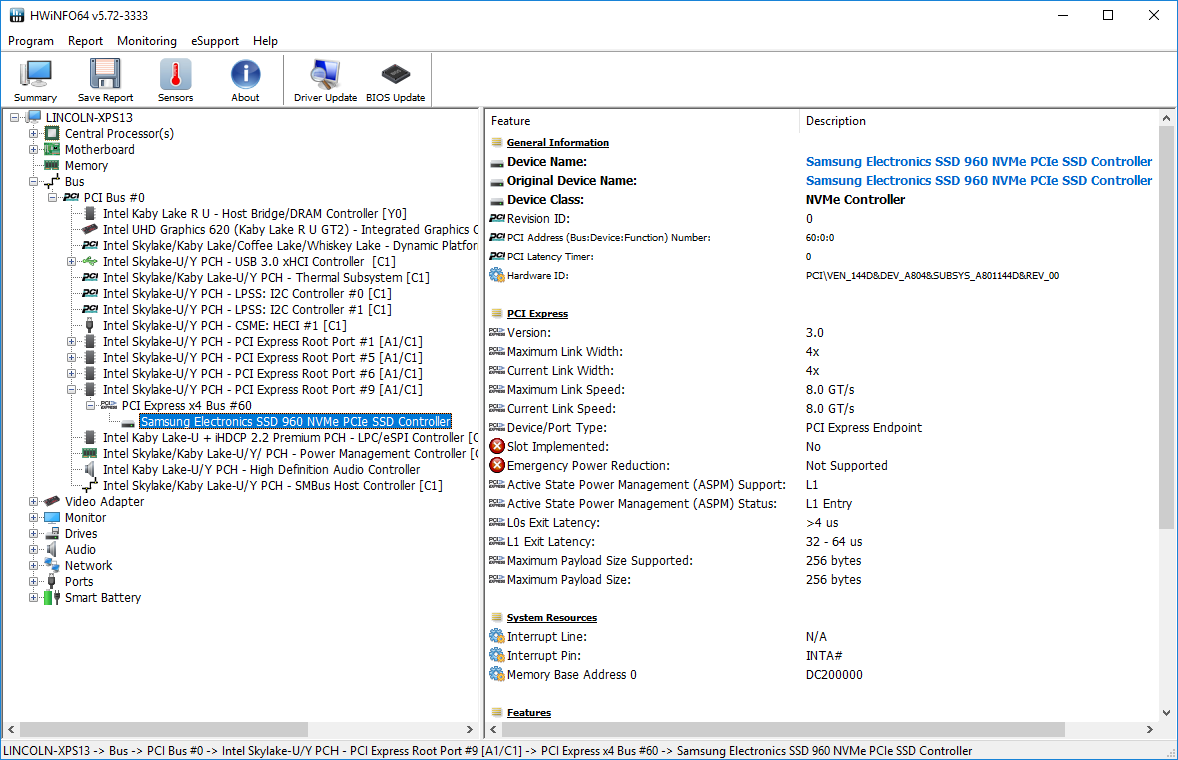Open the eSupport menu
This screenshot has width=1178, height=760.
(215, 41)
